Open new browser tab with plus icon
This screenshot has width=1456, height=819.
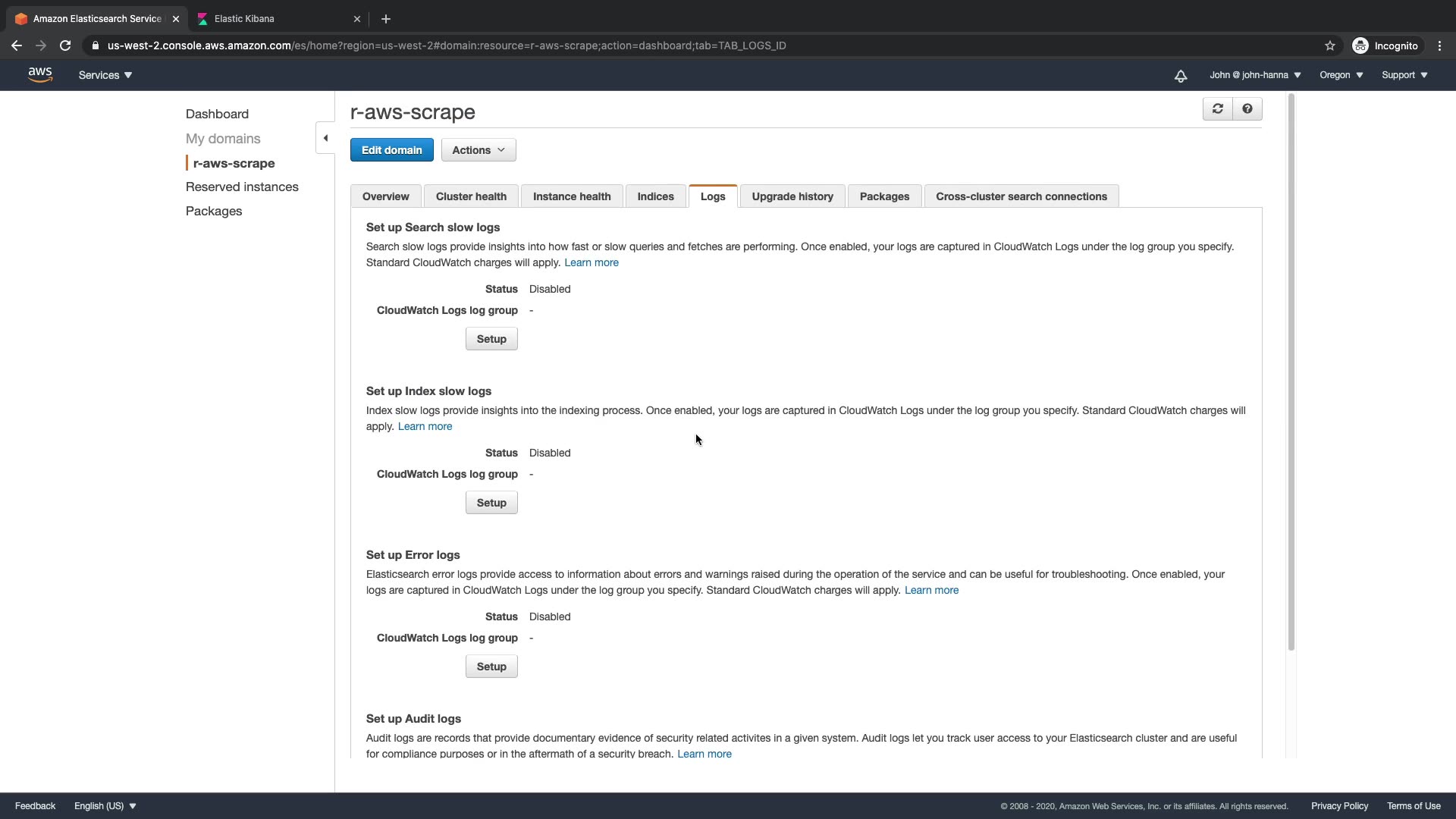pyautogui.click(x=385, y=19)
